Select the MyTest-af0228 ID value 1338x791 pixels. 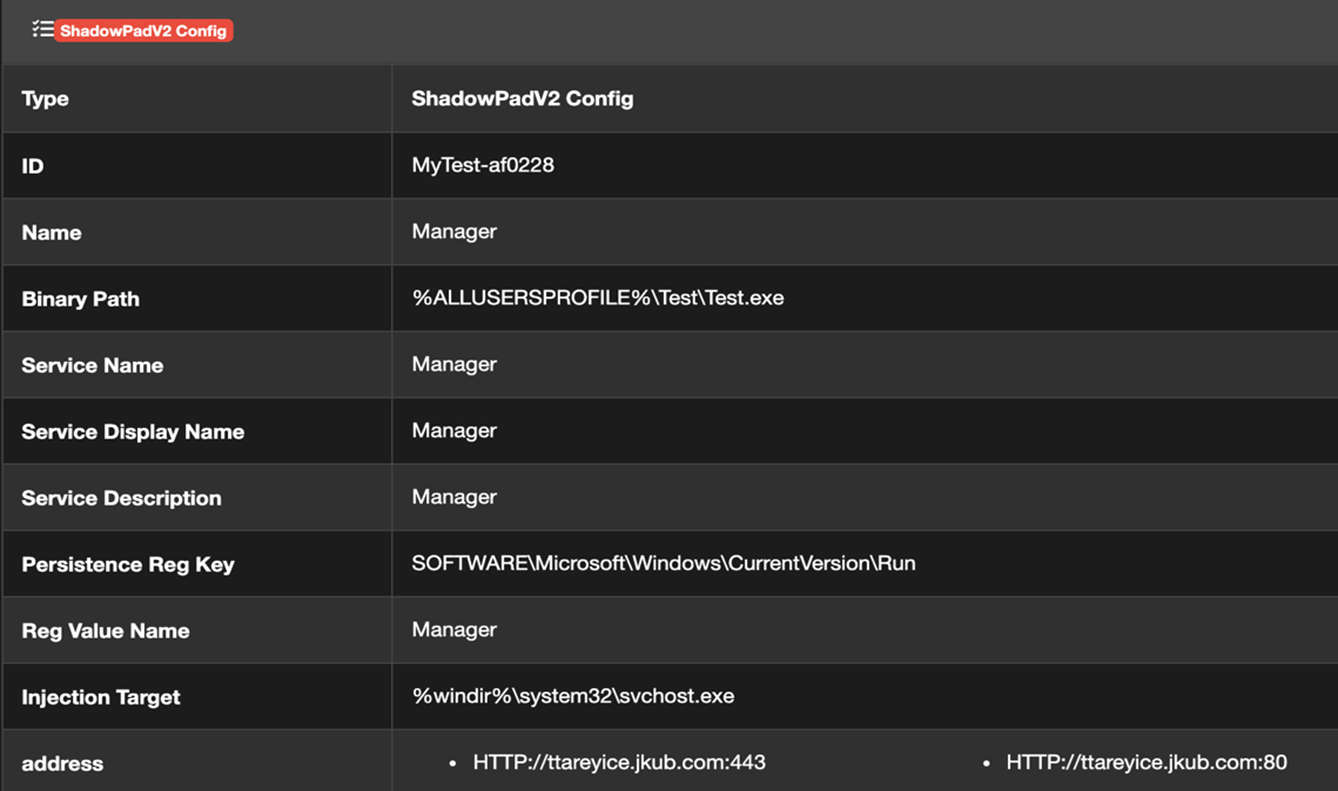(482, 165)
